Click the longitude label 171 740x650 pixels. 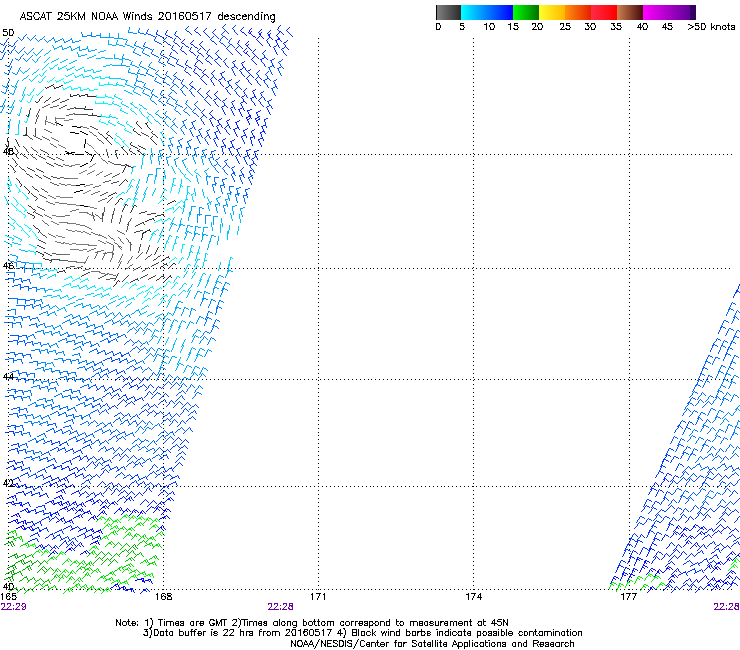pyautogui.click(x=318, y=597)
